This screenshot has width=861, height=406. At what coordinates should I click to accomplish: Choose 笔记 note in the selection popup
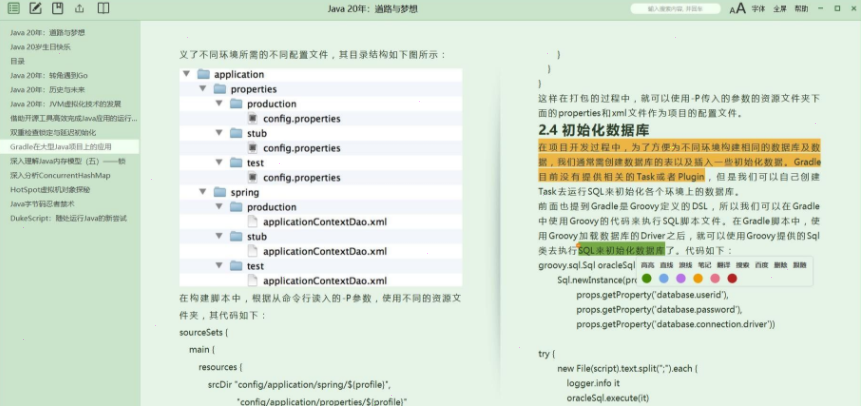pos(705,265)
